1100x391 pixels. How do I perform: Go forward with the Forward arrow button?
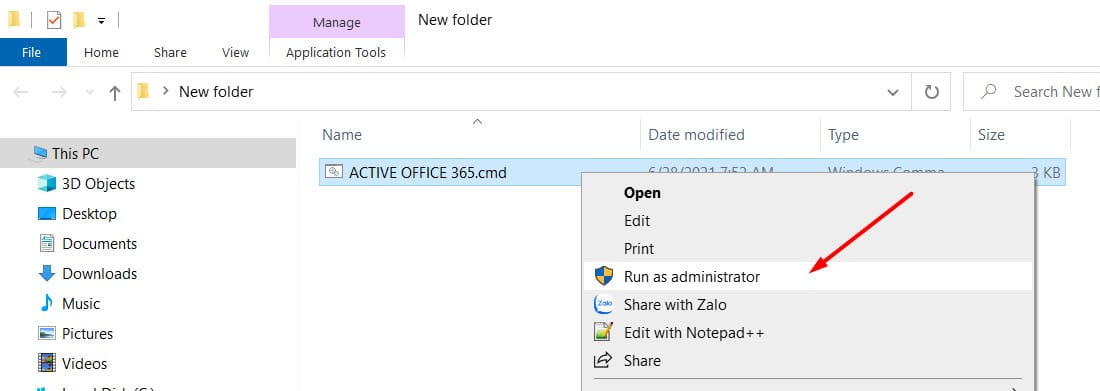click(x=59, y=92)
